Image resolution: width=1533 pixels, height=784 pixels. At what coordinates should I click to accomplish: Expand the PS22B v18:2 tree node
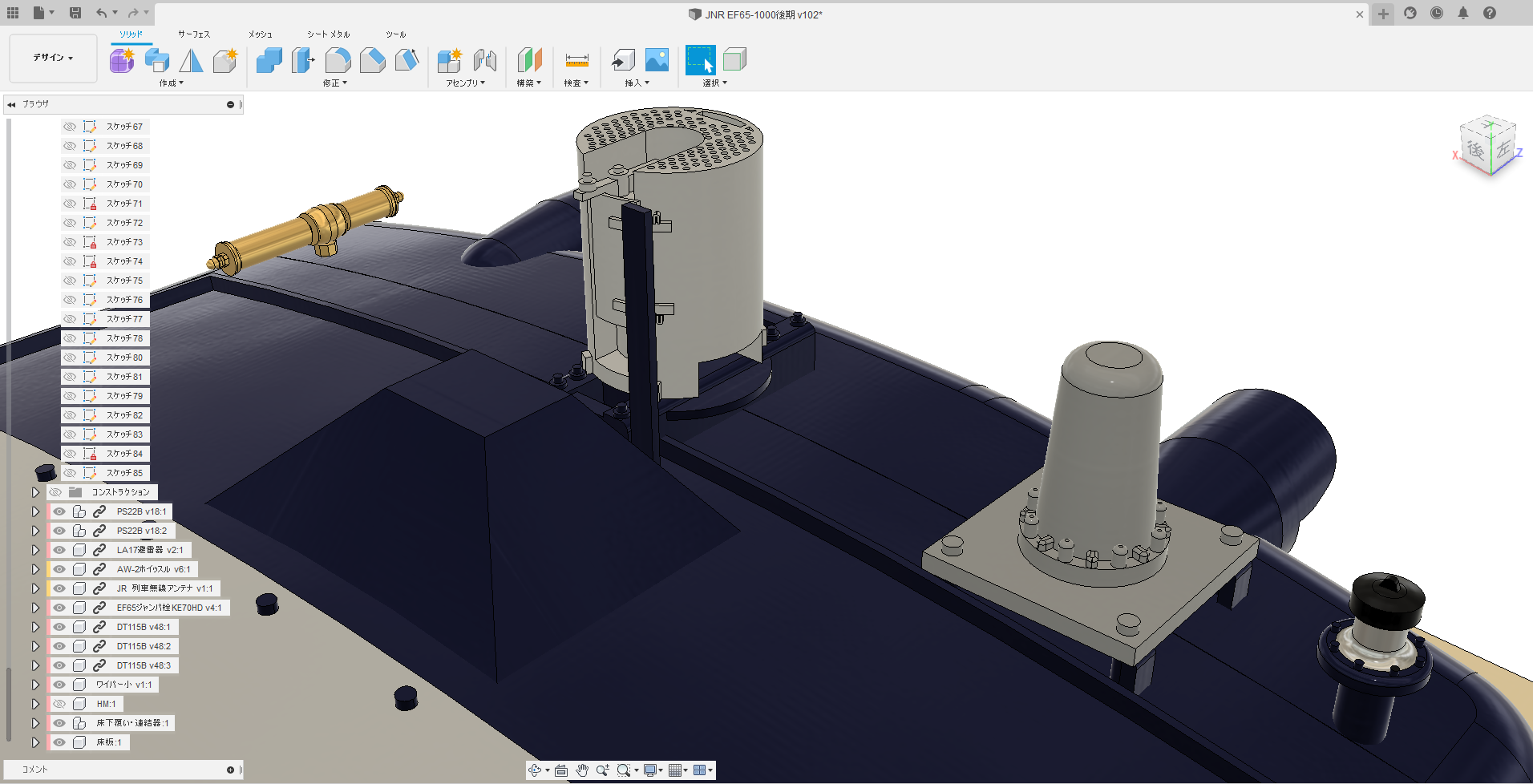tap(35, 531)
